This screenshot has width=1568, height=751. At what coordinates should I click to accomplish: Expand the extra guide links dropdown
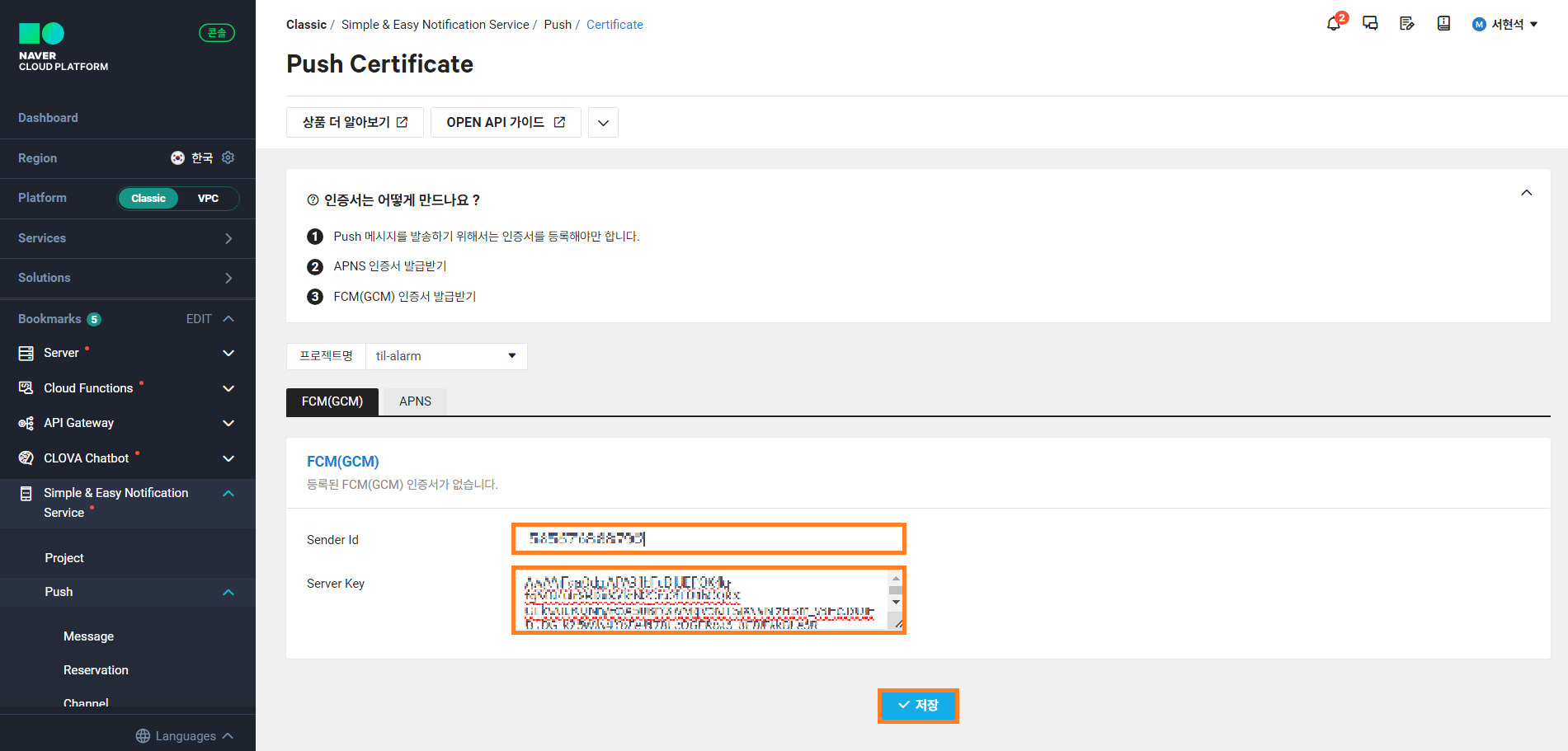pos(603,122)
